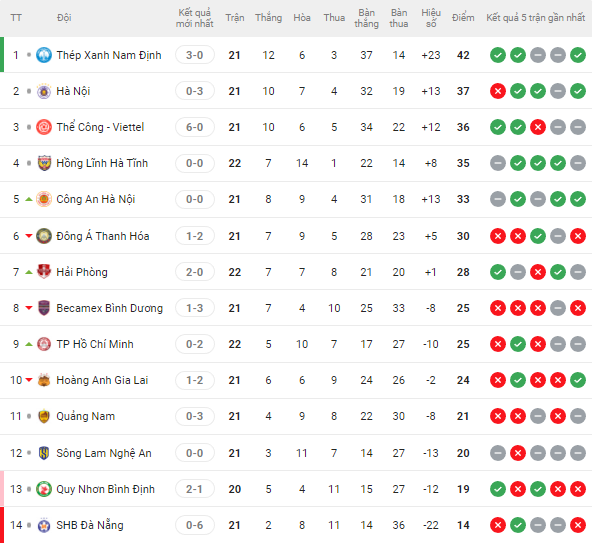Click the Hà Nội club crest icon
The image size is (594, 545).
(44, 91)
